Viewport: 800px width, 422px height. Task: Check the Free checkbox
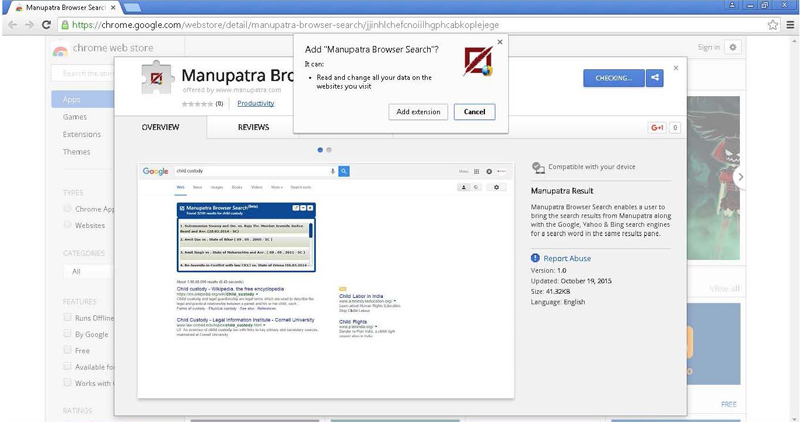[67, 350]
